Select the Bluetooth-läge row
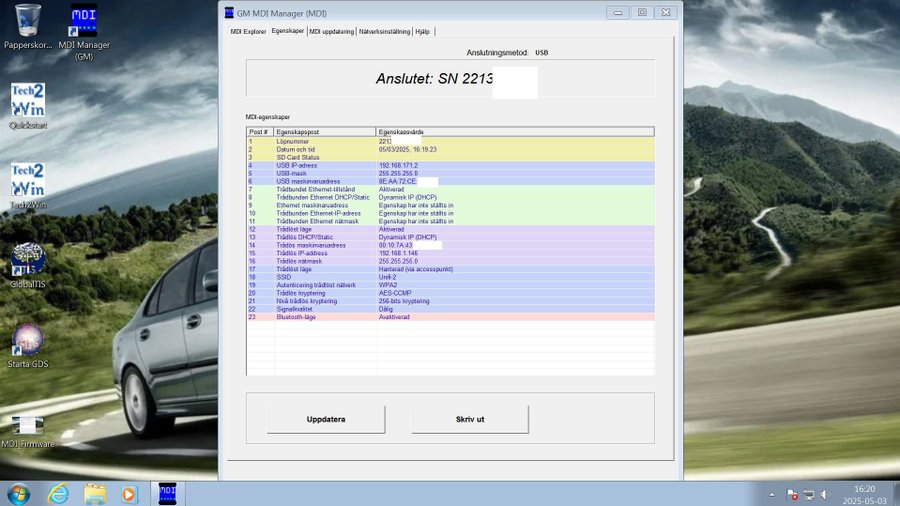The image size is (900, 506). [x=451, y=317]
